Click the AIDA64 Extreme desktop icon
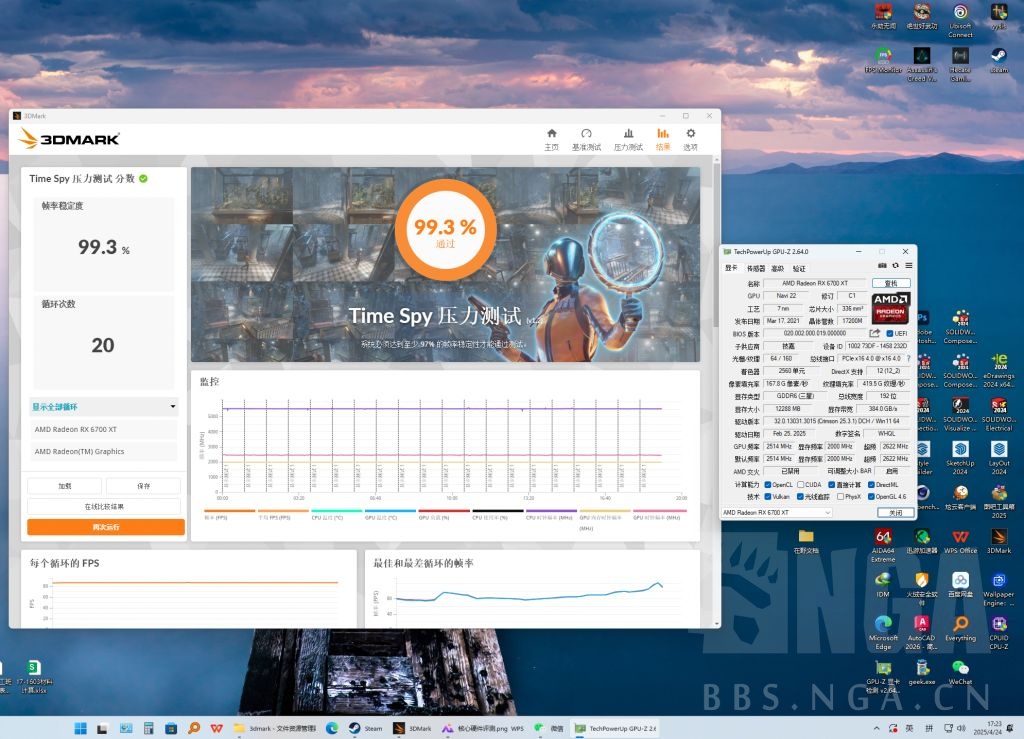The image size is (1024, 739). tap(883, 545)
